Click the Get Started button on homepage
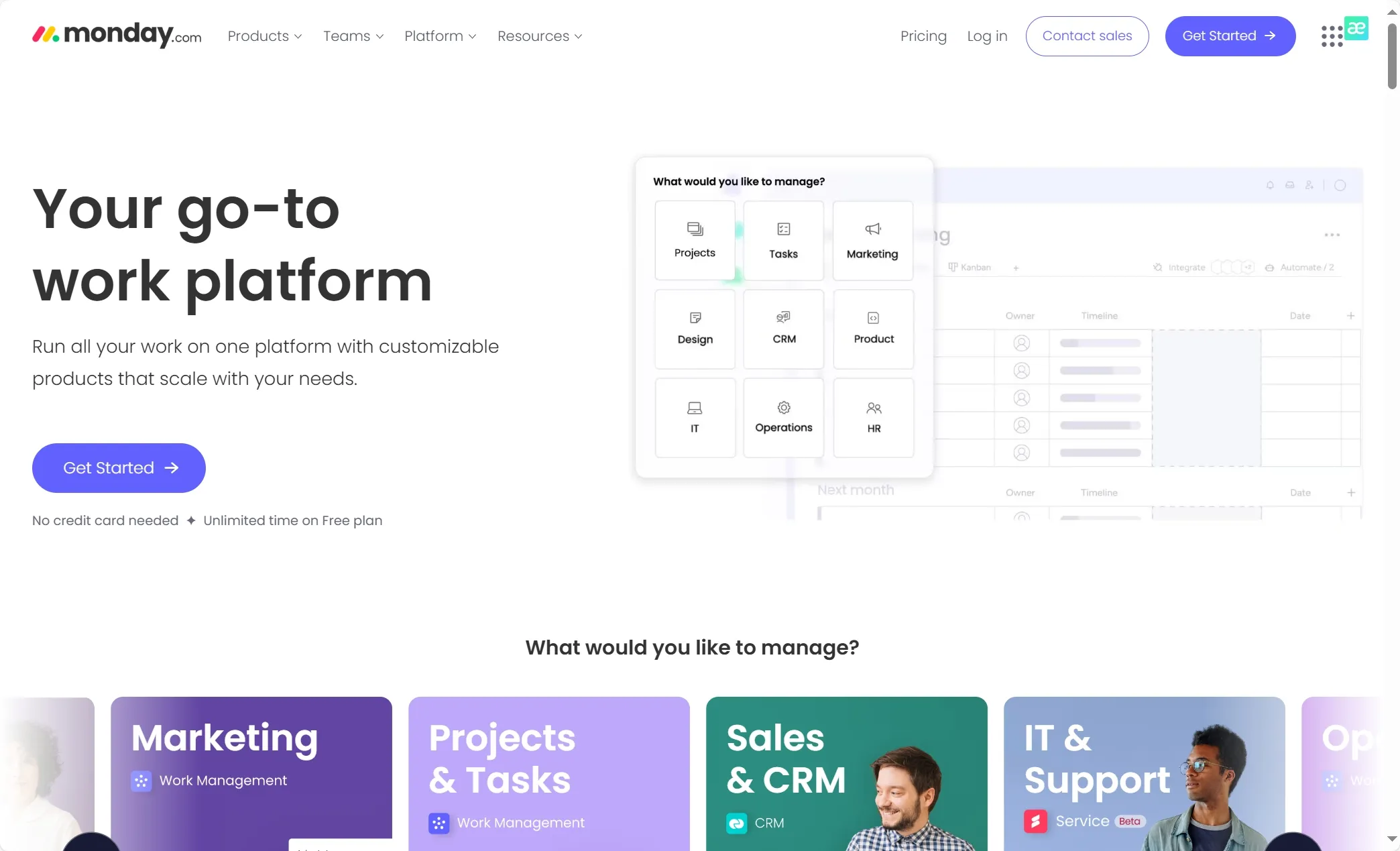Image resolution: width=1400 pixels, height=851 pixels. point(118,467)
